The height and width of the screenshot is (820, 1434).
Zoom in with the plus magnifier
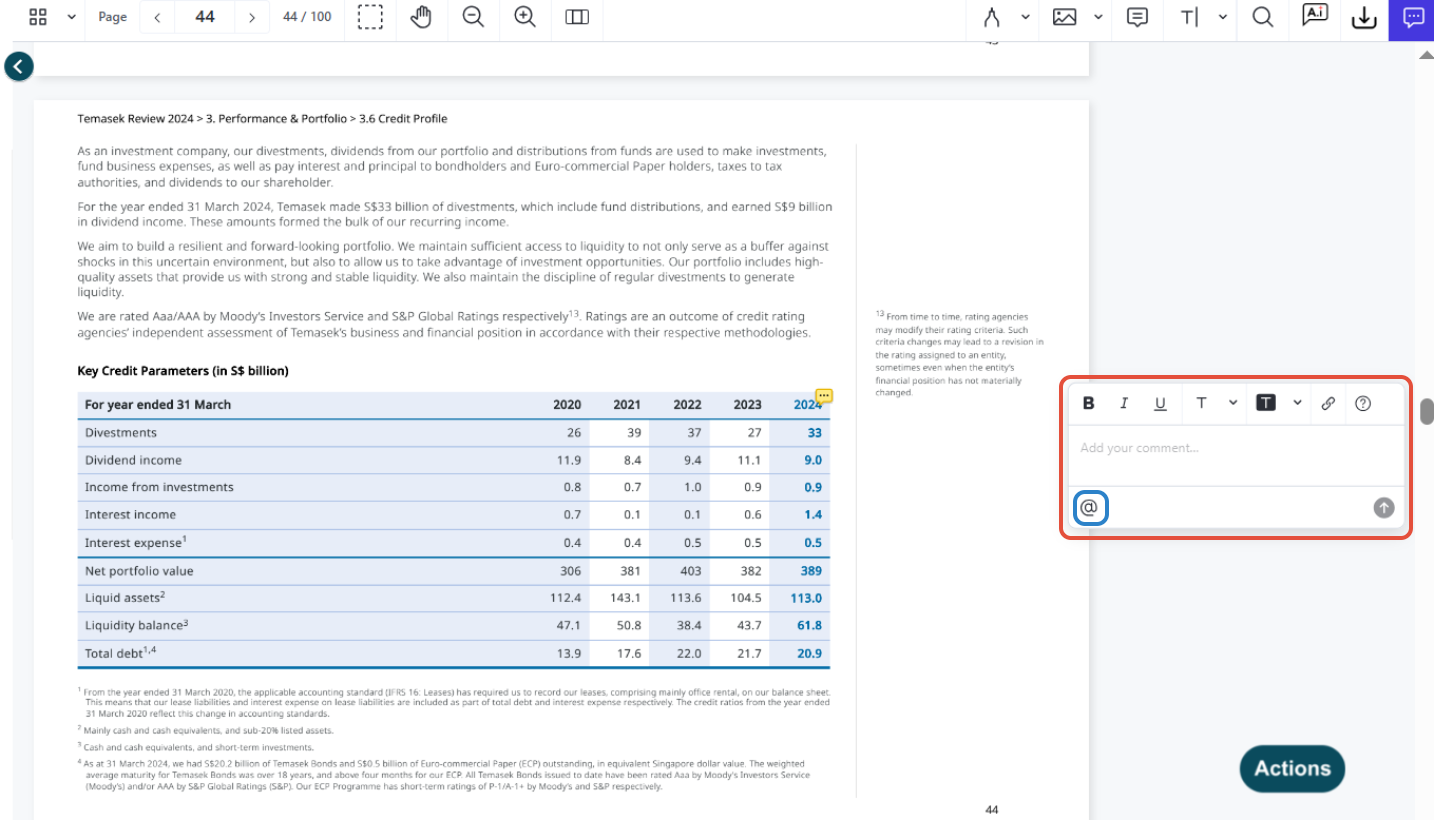click(525, 17)
